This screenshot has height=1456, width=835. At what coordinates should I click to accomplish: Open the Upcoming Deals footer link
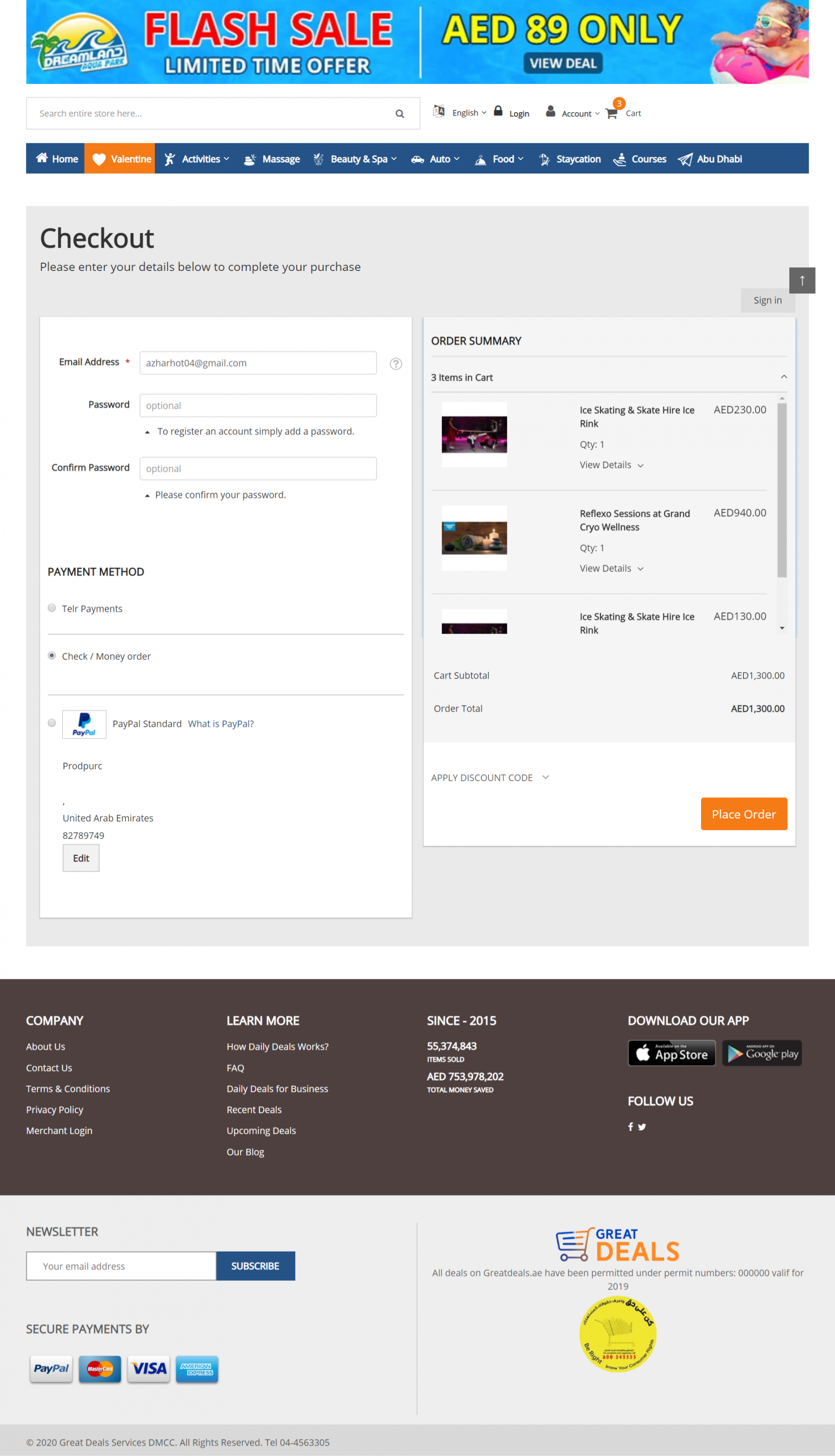coord(261,1130)
